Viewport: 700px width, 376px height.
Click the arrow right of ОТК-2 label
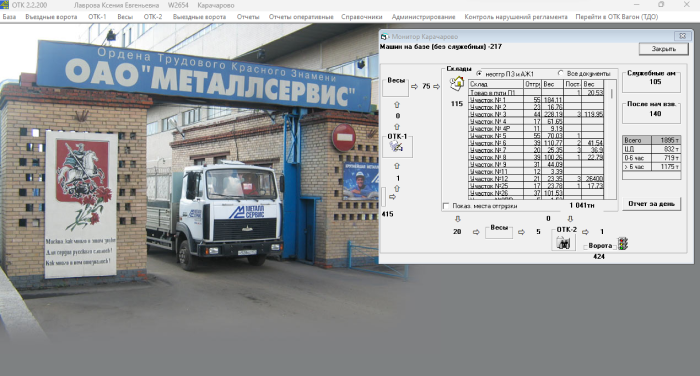click(585, 232)
